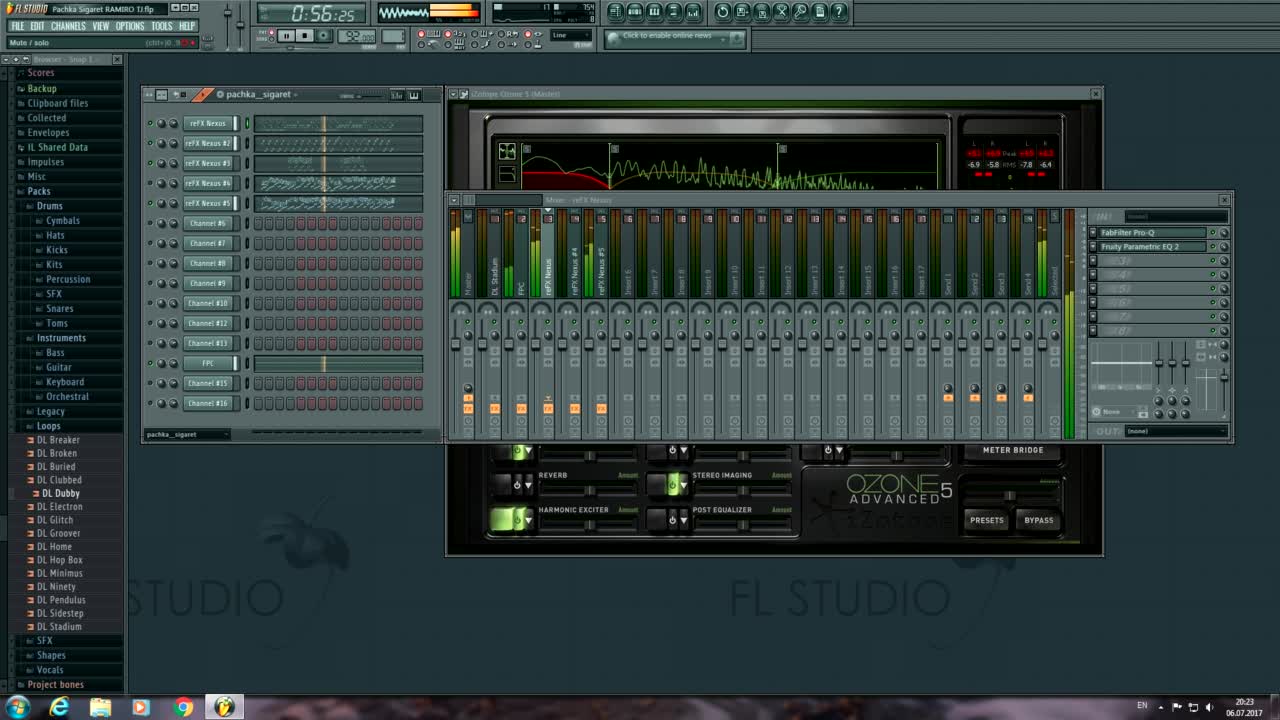Select the DL Hop Box loop
This screenshot has width=1280, height=720.
click(60, 560)
